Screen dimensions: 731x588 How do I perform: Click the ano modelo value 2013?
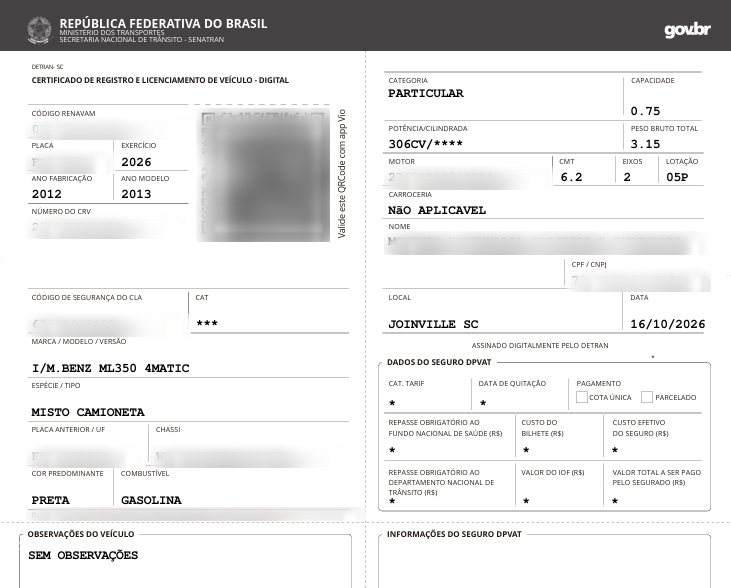[x=136, y=194]
